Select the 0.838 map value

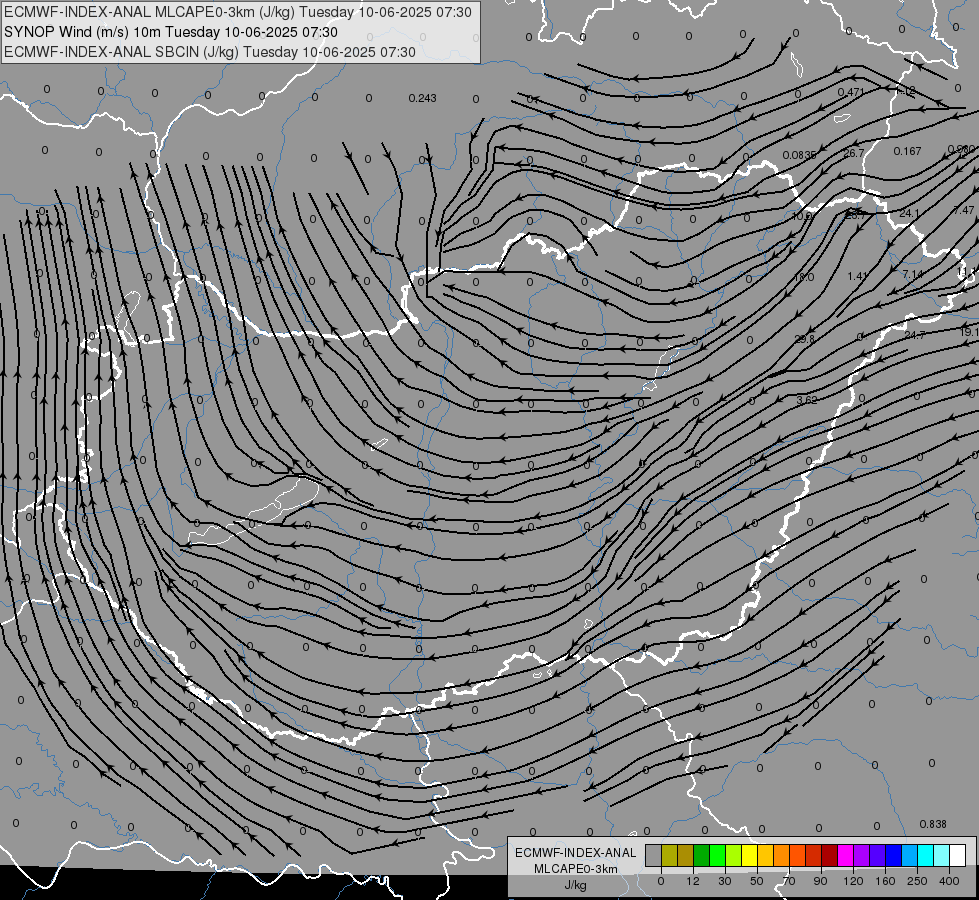coord(933,824)
